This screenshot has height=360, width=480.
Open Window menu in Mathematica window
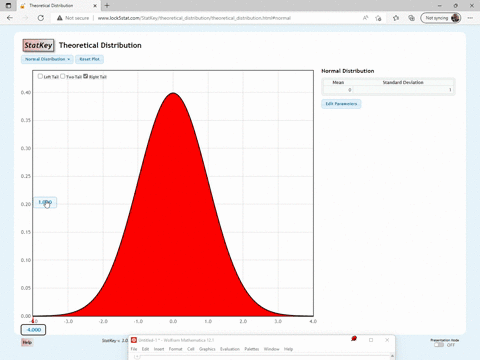pyautogui.click(x=271, y=349)
